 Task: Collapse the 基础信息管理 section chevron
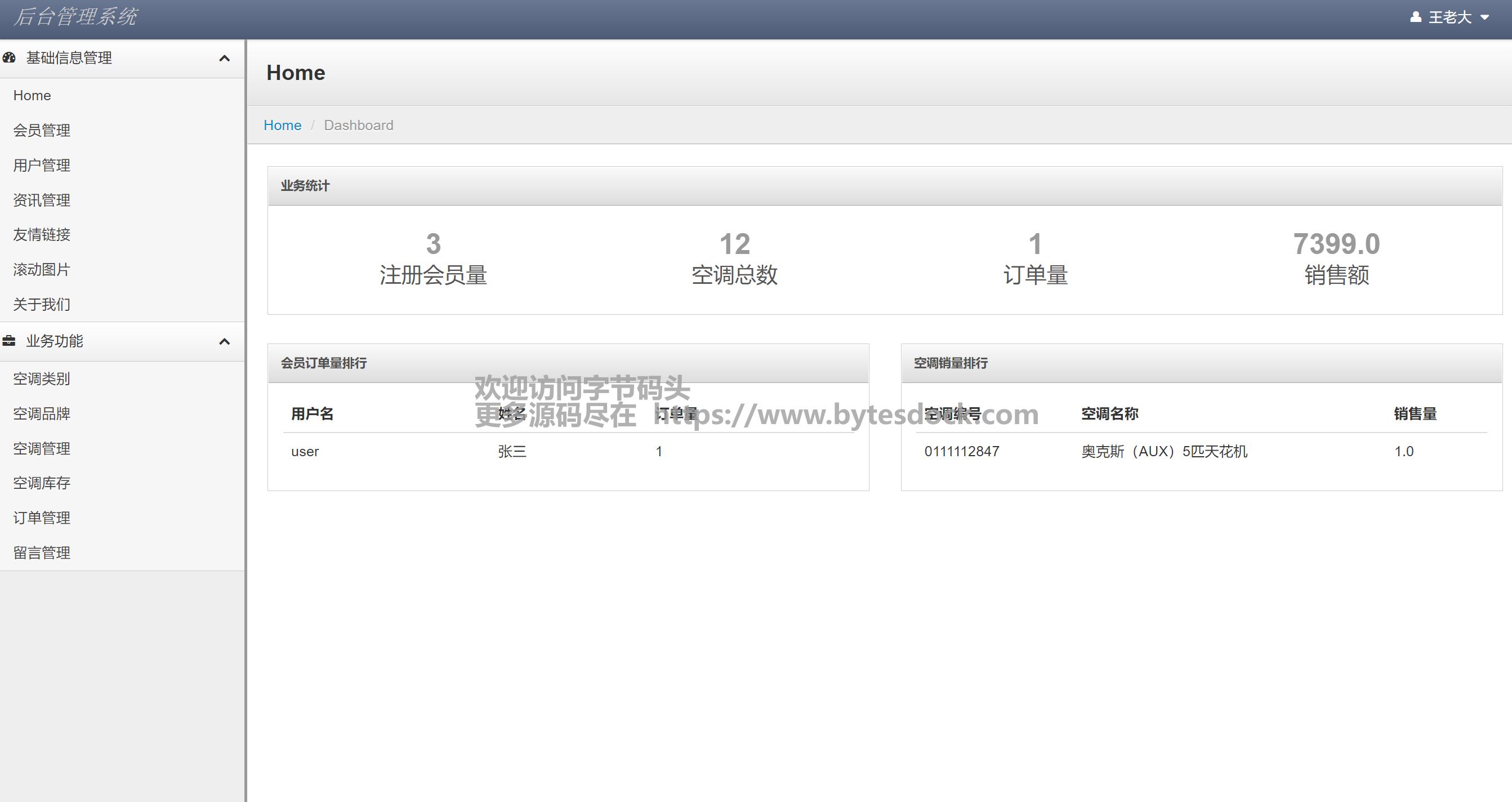click(x=224, y=58)
